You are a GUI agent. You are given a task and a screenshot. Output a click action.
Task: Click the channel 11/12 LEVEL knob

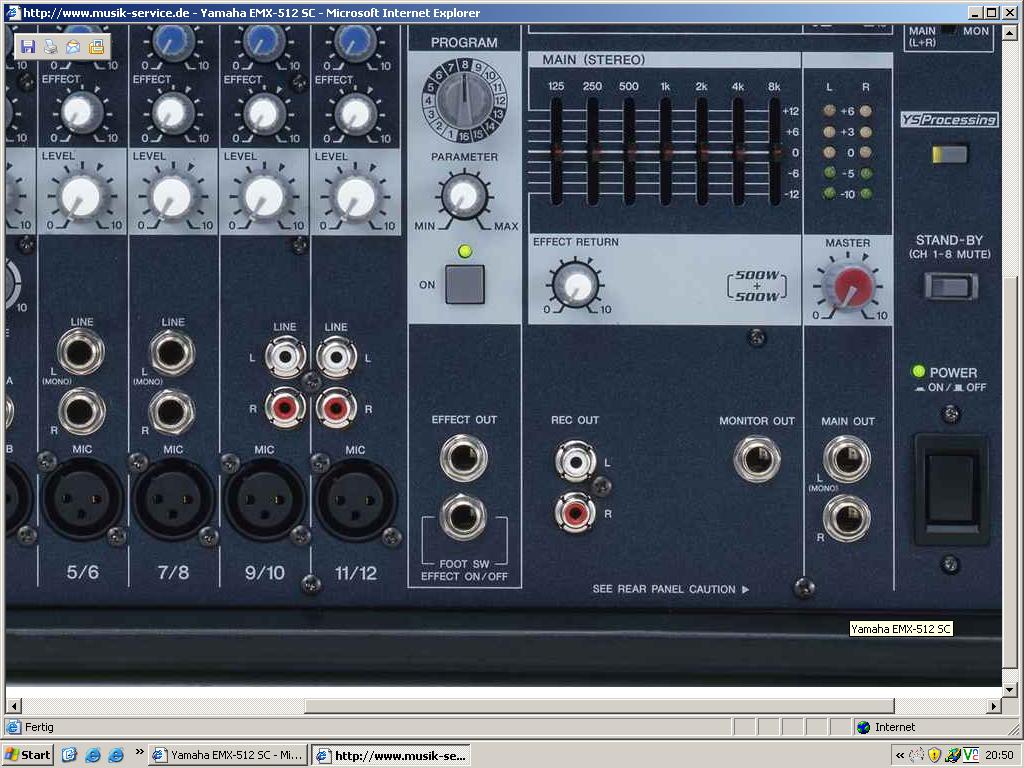[356, 197]
